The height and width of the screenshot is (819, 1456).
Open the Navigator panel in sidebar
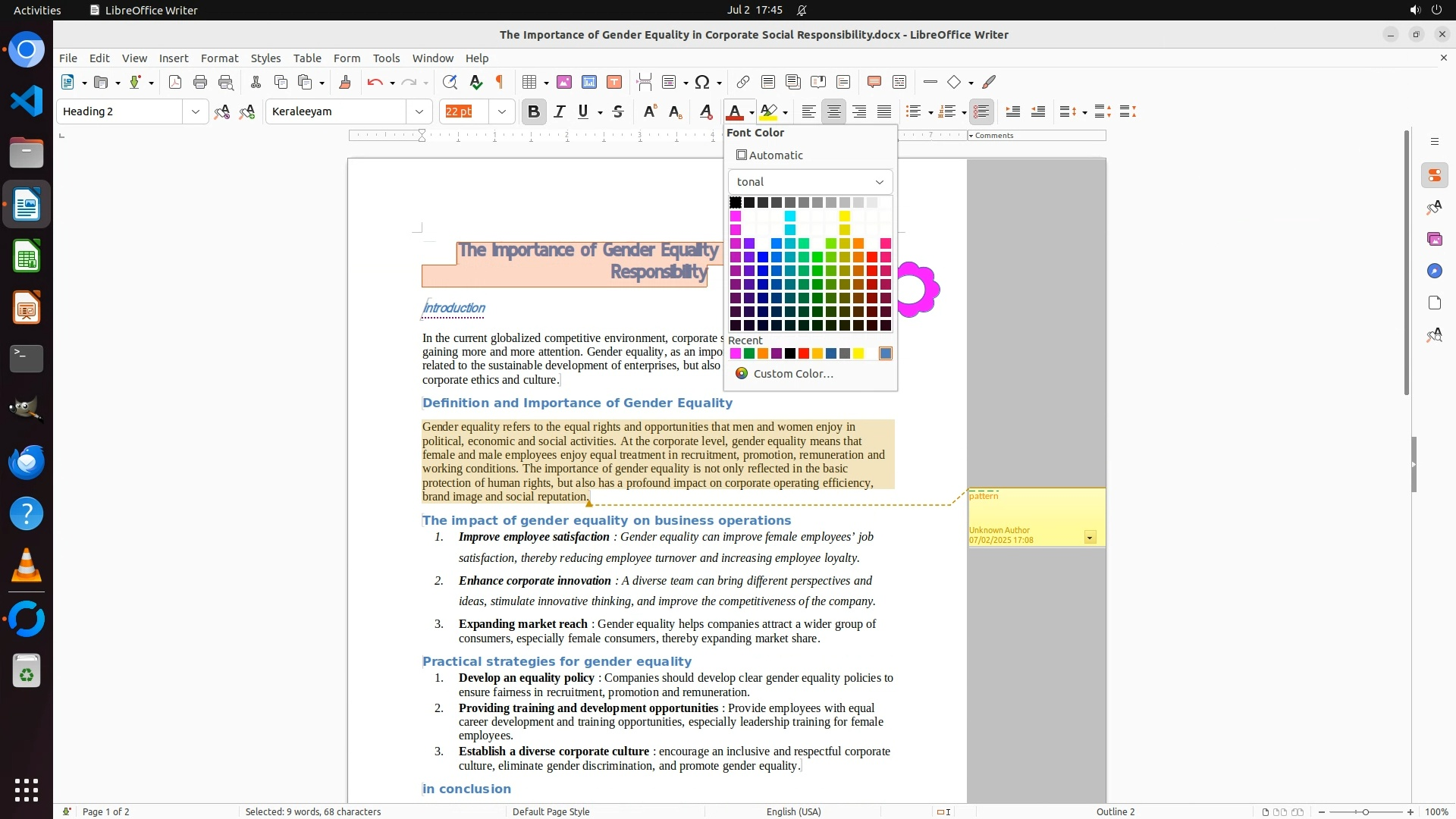click(x=1434, y=271)
